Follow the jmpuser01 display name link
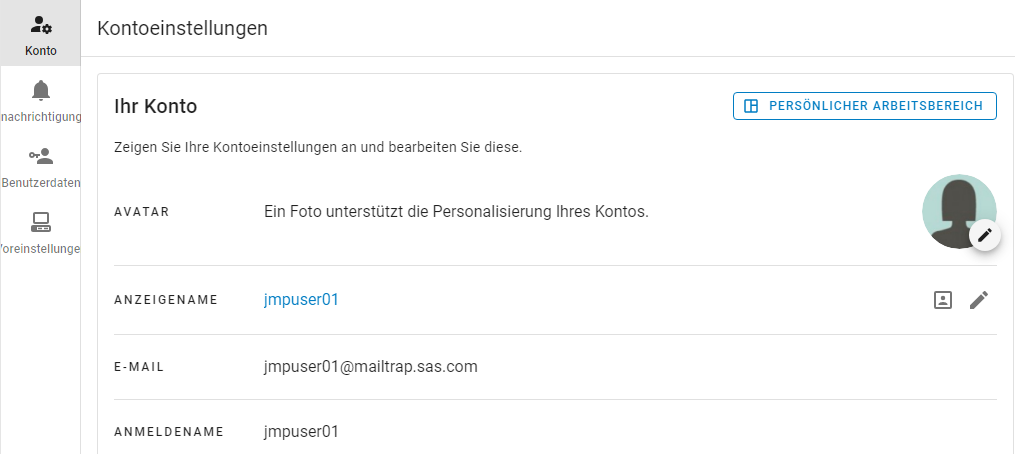Screen dimensions: 1015x454 coord(301,299)
